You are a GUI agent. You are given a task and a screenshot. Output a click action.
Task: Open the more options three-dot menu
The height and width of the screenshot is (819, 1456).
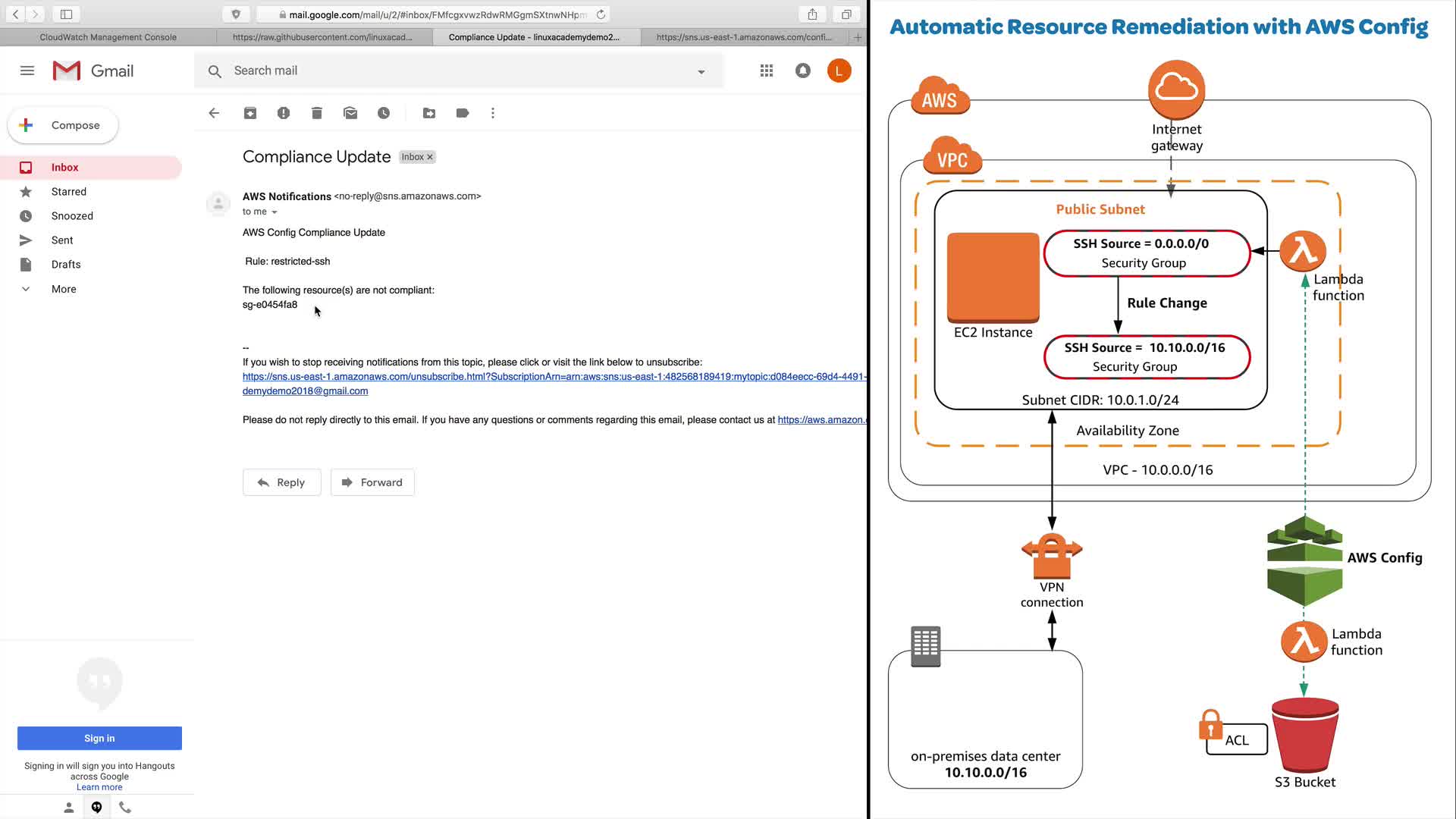[493, 113]
